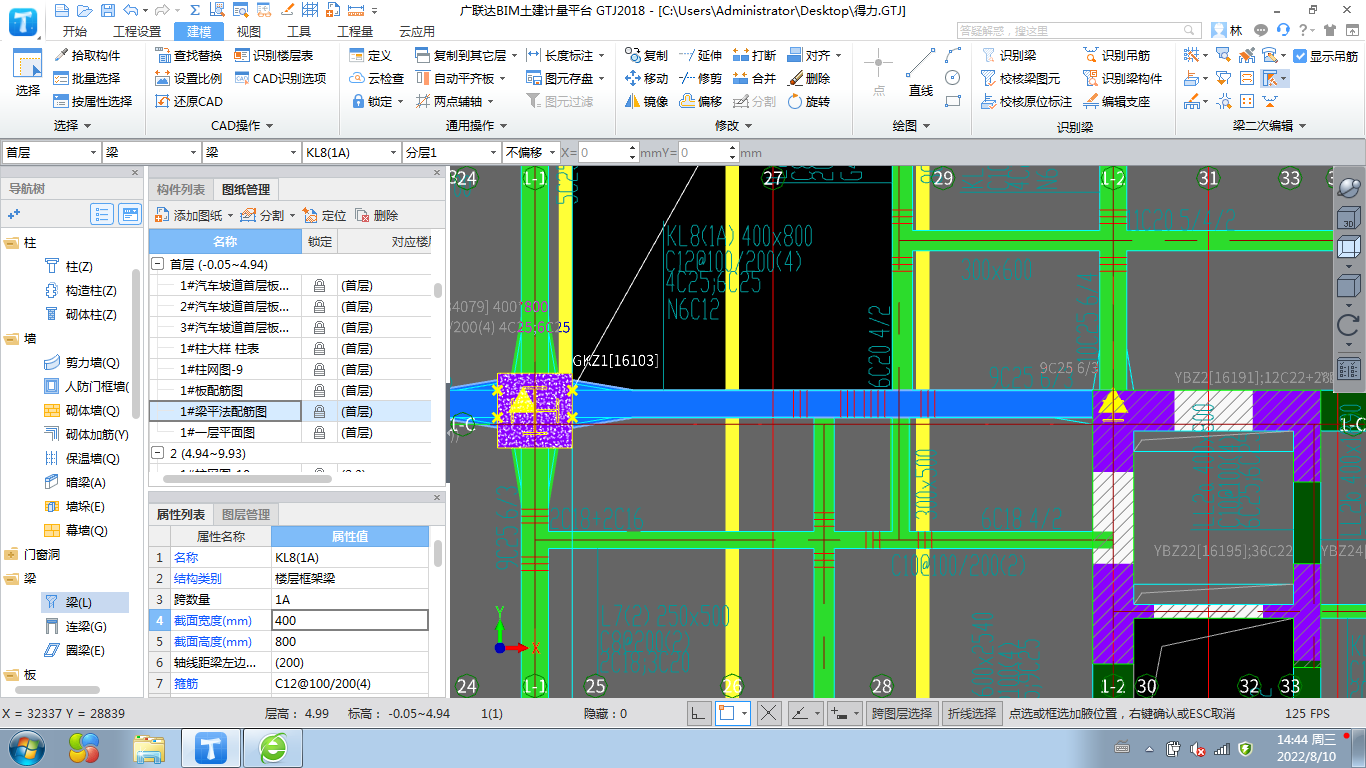Image resolution: width=1366 pixels, height=768 pixels.
Task: Click 校核梁图元 tool
Action: click(1020, 78)
